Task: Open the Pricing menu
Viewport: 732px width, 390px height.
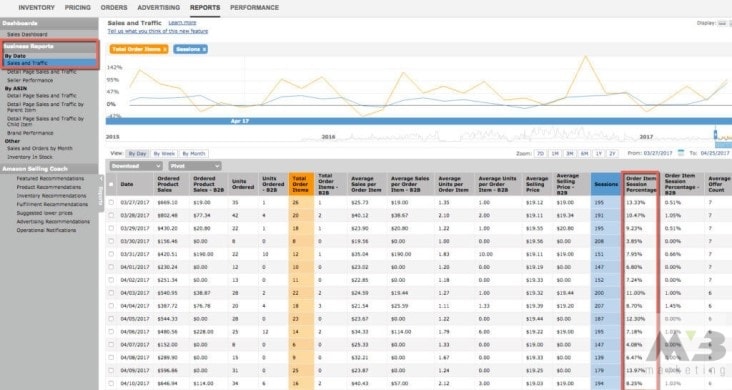Action: coord(77,7)
